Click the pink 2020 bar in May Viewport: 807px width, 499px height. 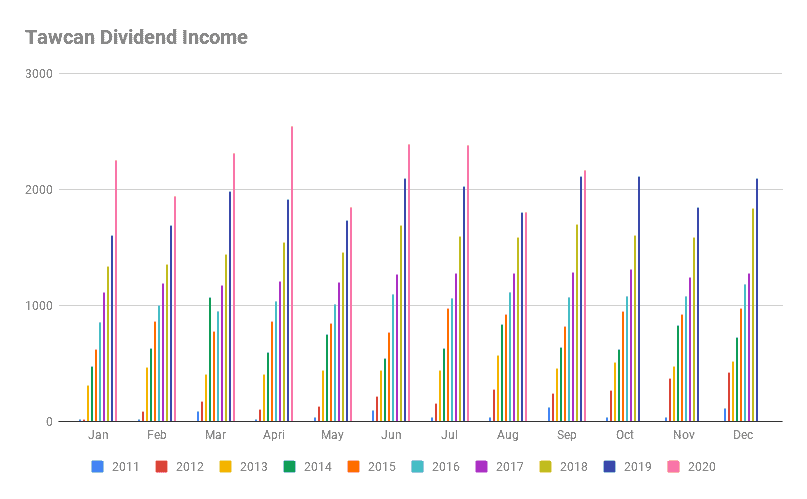[350, 314]
